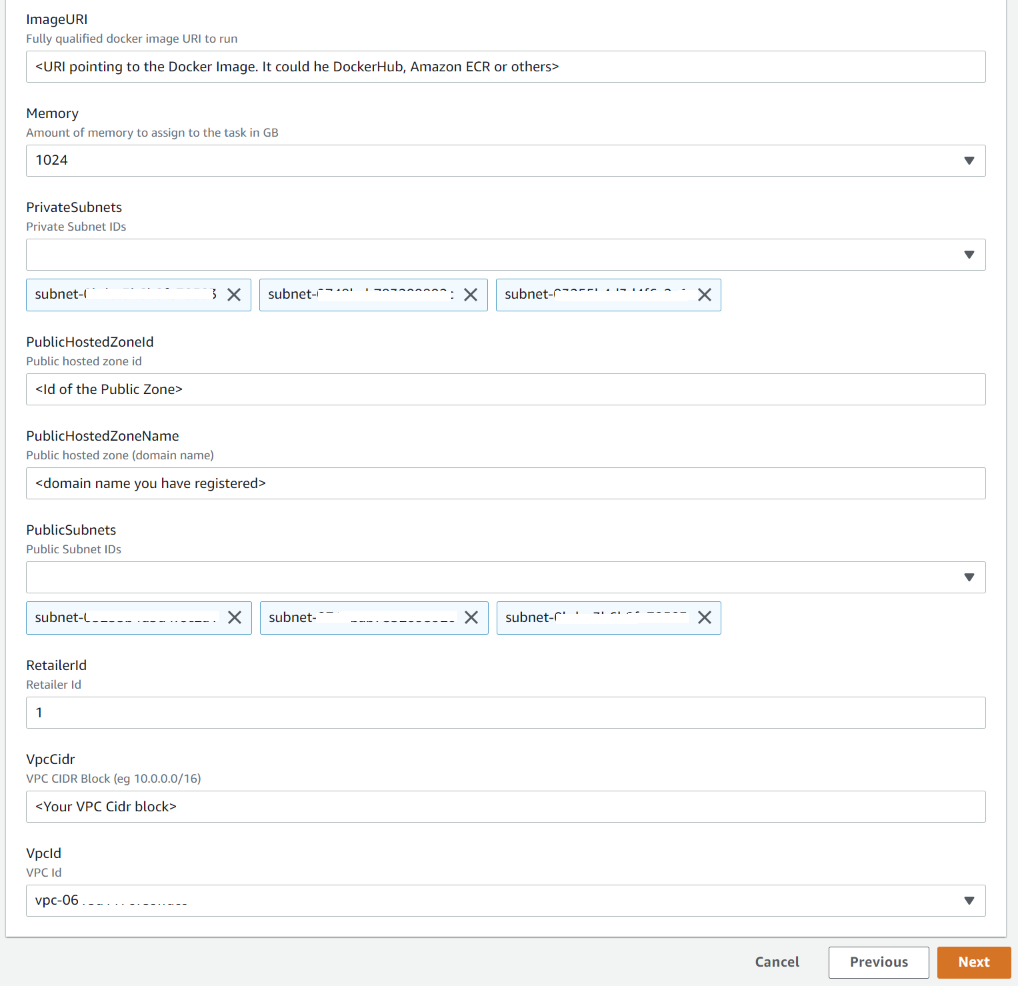The width and height of the screenshot is (1018, 986).
Task: Click the VpcCidr input field
Action: [x=505, y=807]
